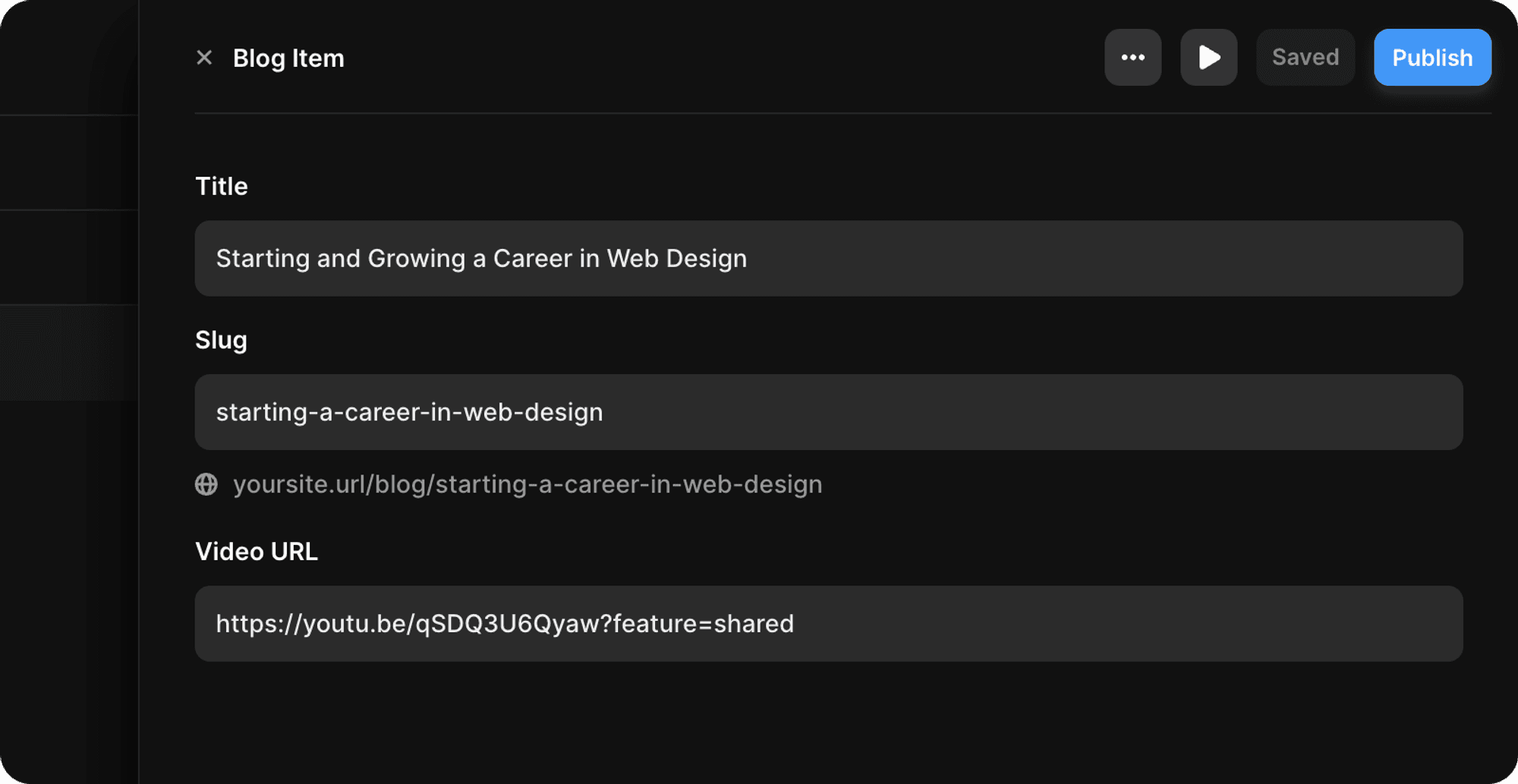The image size is (1518, 784).
Task: Click the play preview icon button
Action: click(x=1208, y=58)
